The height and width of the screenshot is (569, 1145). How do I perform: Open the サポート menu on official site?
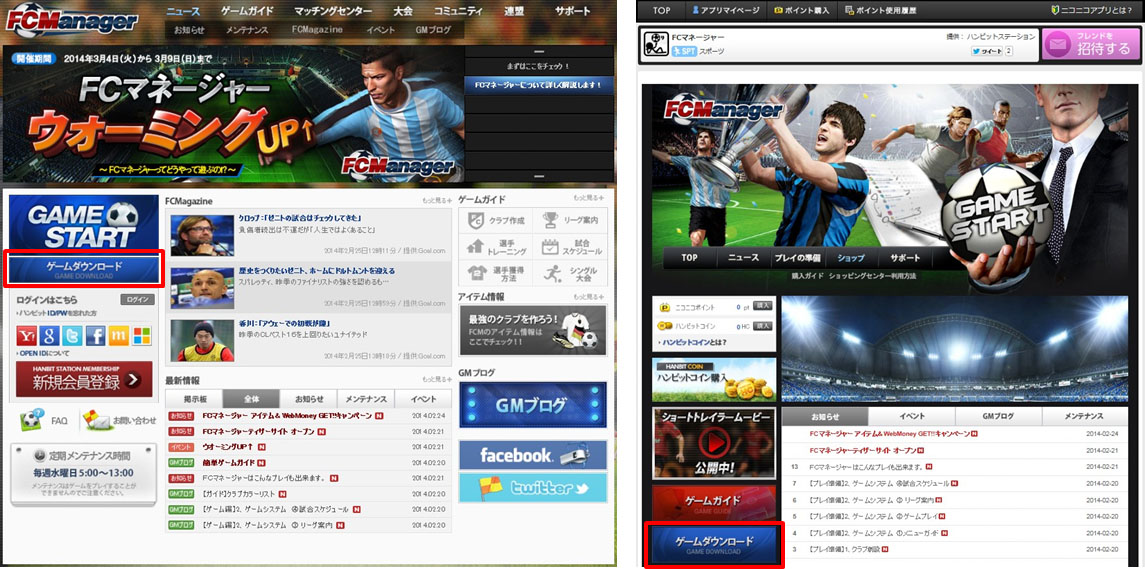(x=572, y=11)
